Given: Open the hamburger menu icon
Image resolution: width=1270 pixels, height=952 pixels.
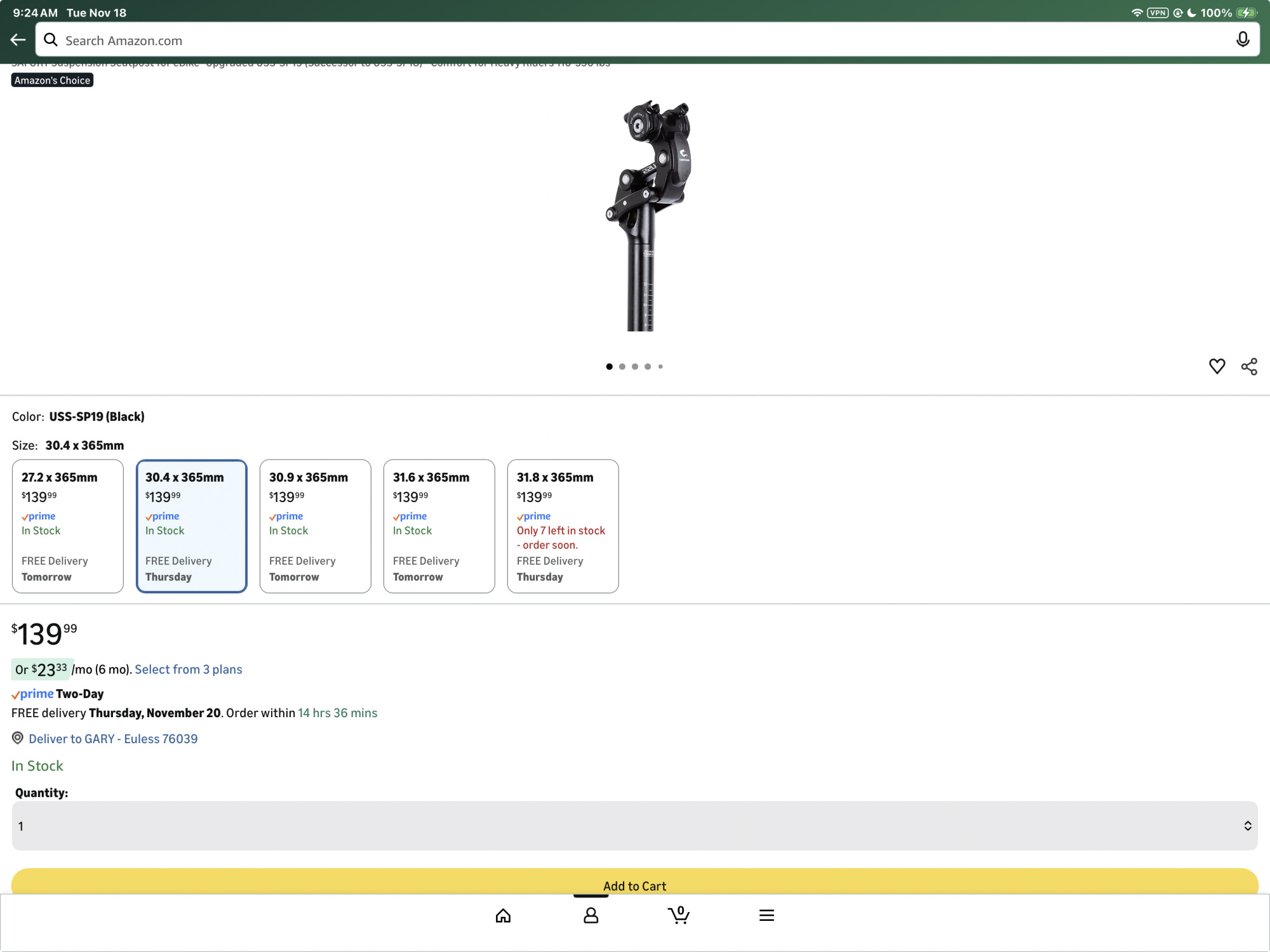Looking at the screenshot, I should 766,915.
